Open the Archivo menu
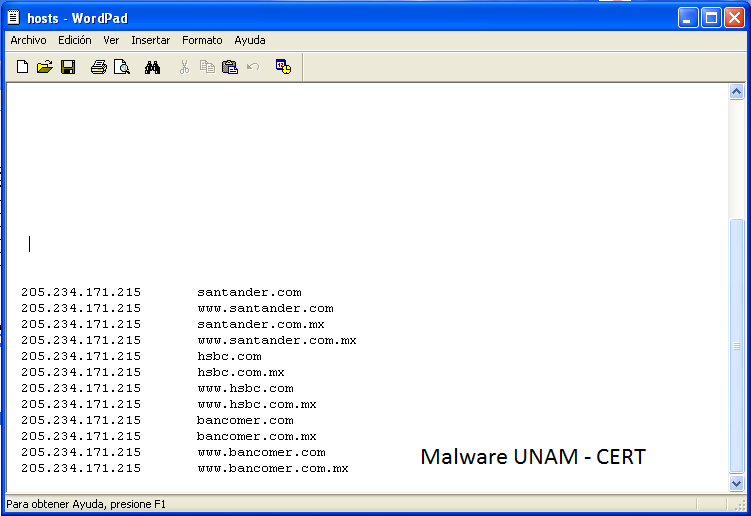Screen dimensions: 751x516 click(28, 40)
